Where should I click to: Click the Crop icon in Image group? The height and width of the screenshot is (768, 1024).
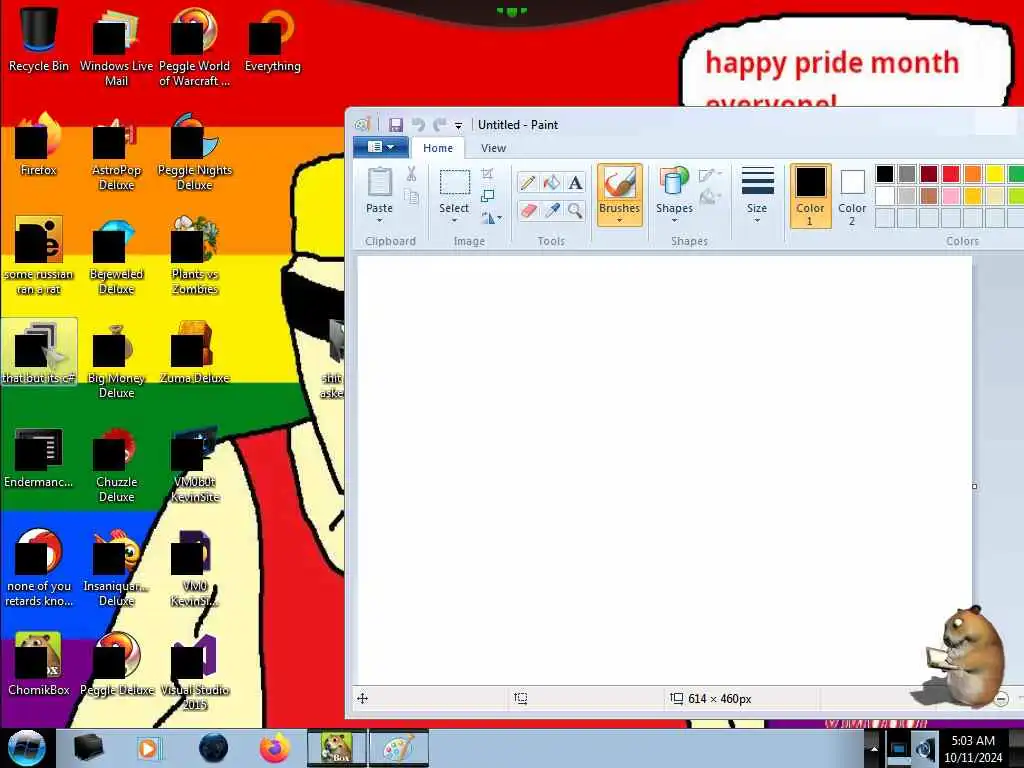[487, 174]
